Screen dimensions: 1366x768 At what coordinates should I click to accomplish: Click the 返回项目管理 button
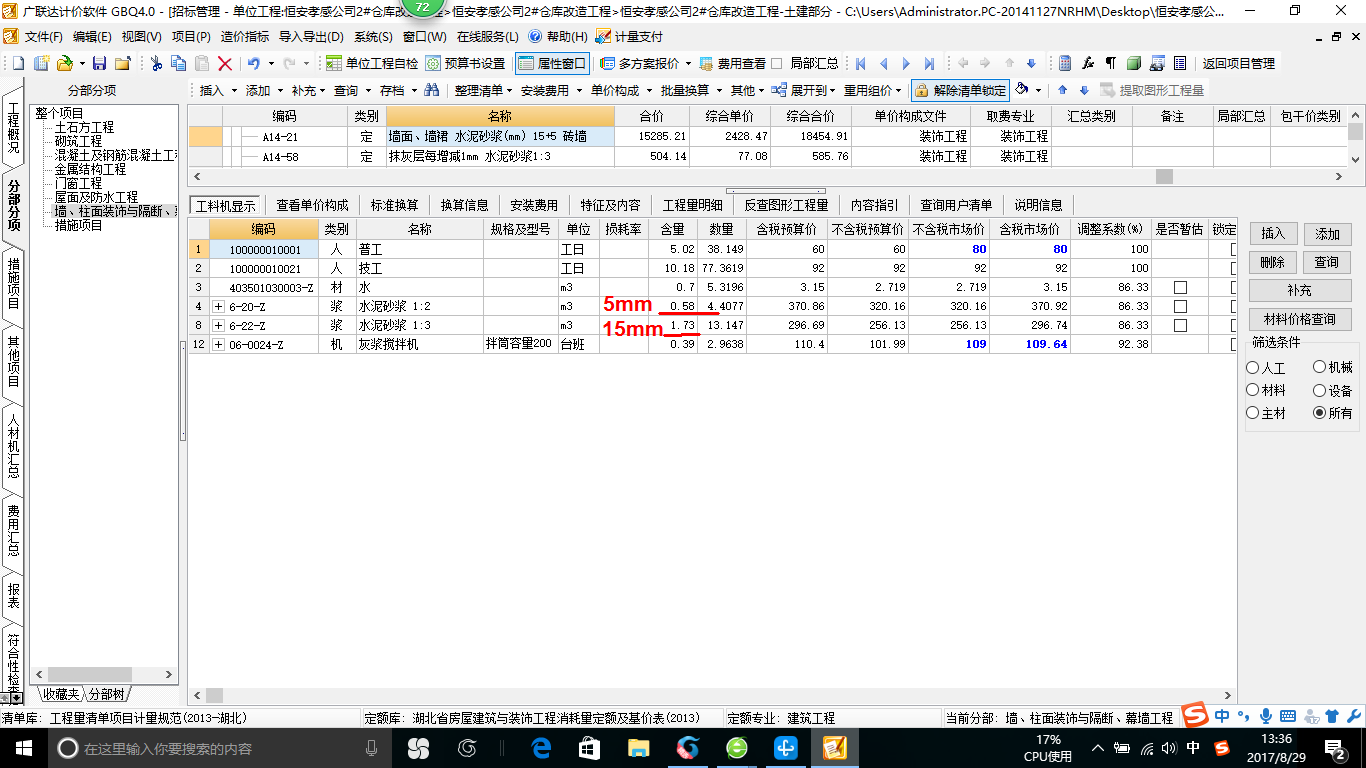click(1238, 63)
